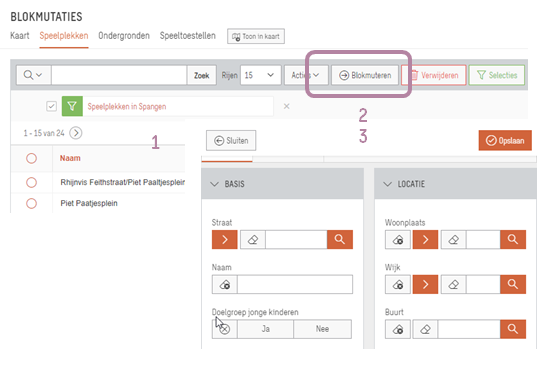Click Doelgroep jonge kinderen reset icon
549x365 pixels.
tap(225, 329)
